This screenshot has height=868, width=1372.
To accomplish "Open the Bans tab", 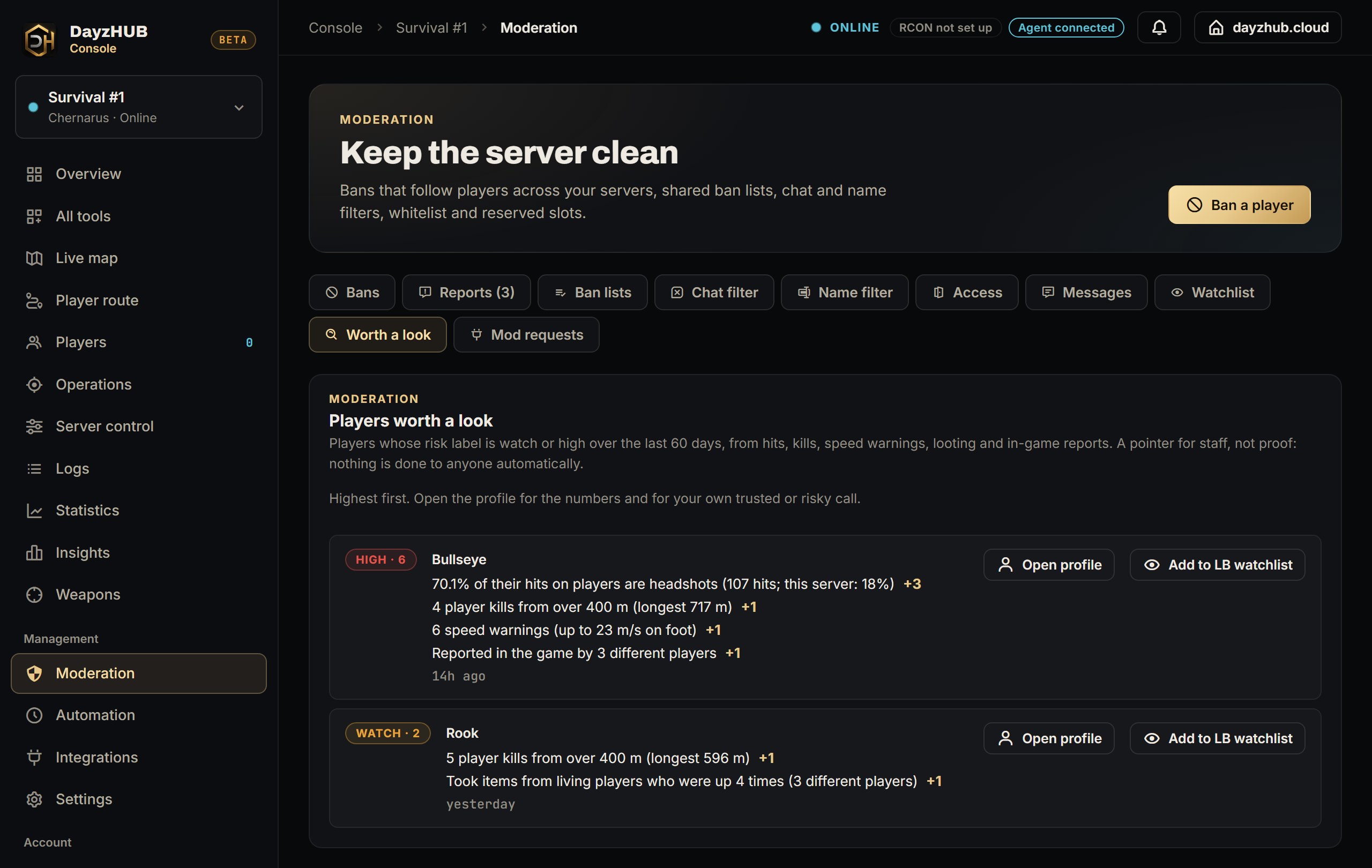I will click(x=352, y=292).
